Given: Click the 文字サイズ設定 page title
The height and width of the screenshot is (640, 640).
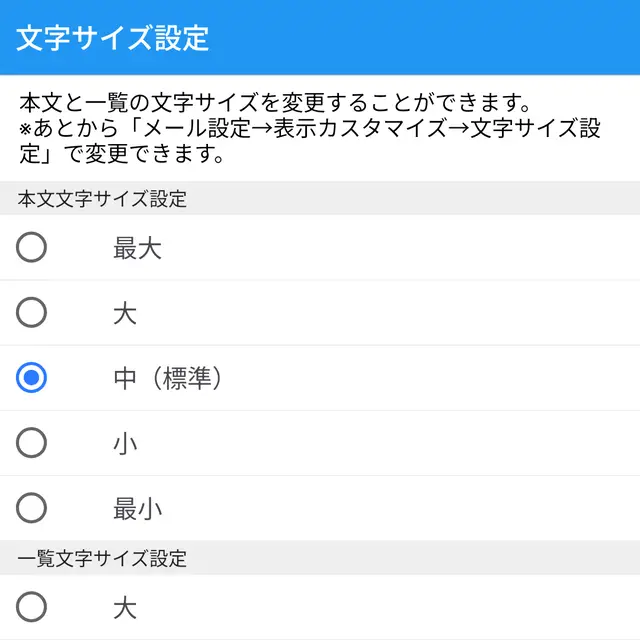Looking at the screenshot, I should pyautogui.click(x=113, y=38).
